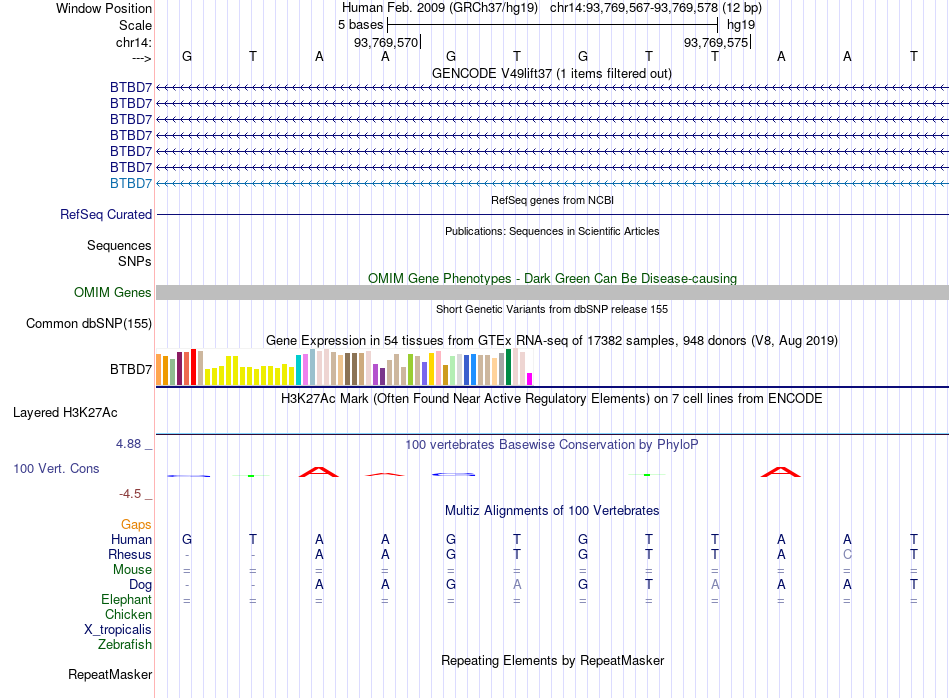Select the Human species row label
Viewport: 950px width, 698px height.
pos(131,539)
